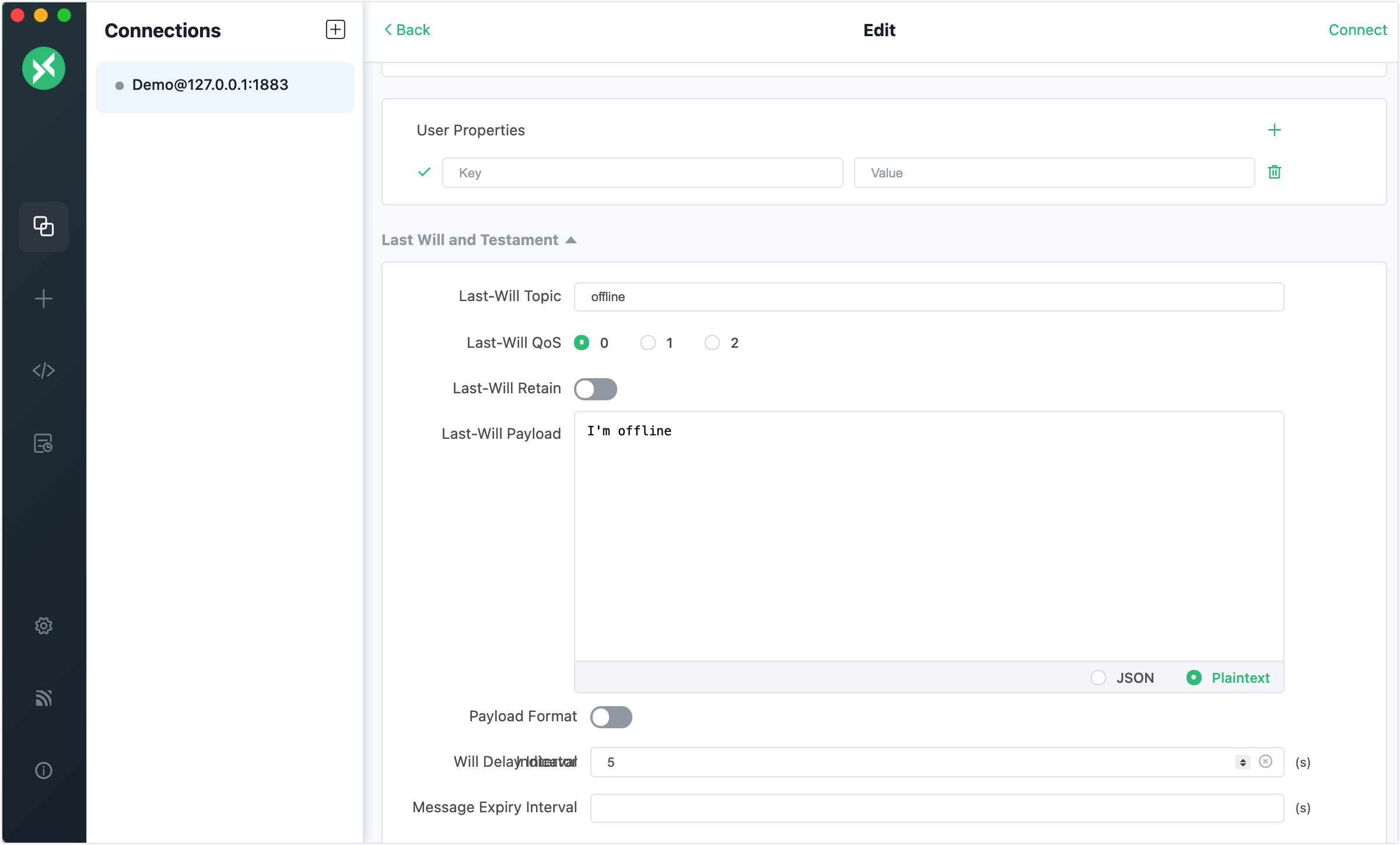Select Last-Will QoS 2
The height and width of the screenshot is (845, 1400).
click(x=712, y=343)
